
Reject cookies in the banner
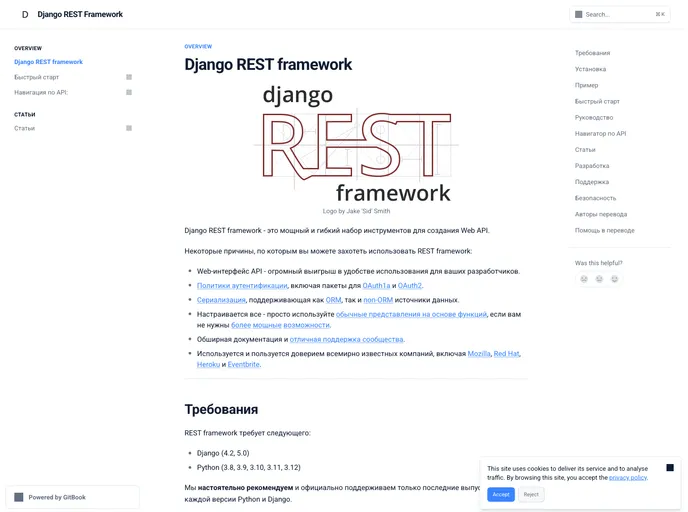(x=531, y=494)
